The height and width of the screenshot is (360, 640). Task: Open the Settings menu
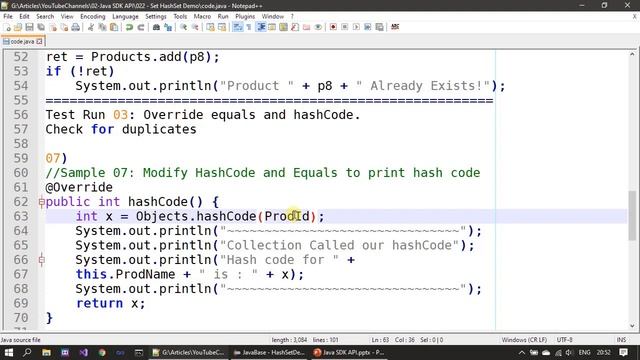(x=156, y=16)
